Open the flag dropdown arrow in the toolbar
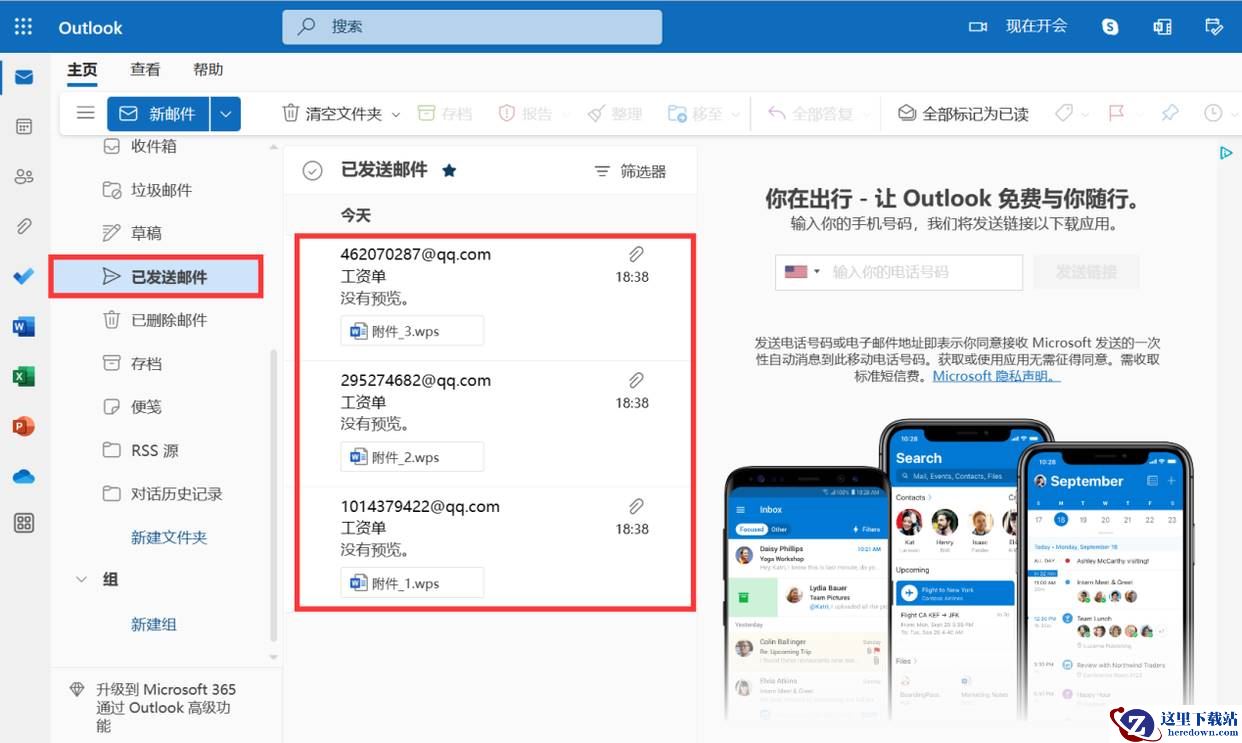The width and height of the screenshot is (1242, 743). 1139,115
